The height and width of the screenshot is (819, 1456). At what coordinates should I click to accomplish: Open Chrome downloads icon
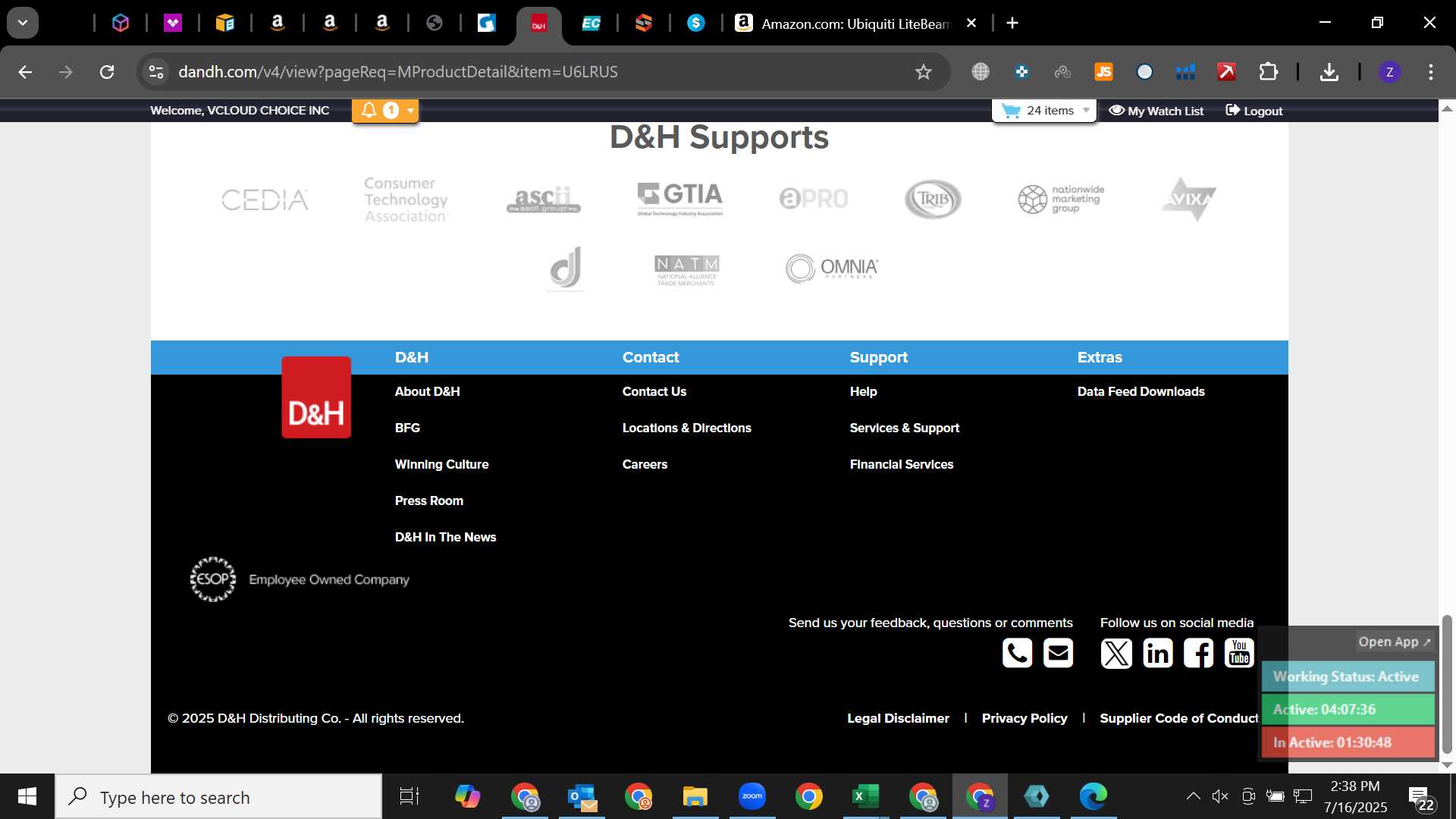1329,72
